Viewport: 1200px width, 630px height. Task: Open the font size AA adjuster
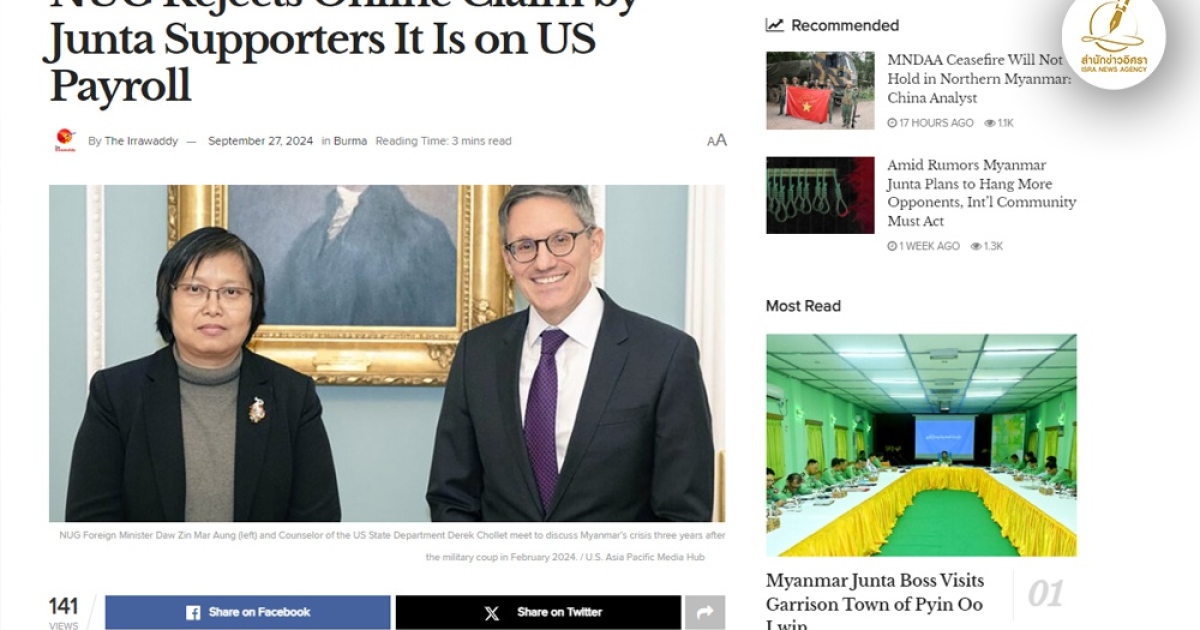pos(716,141)
